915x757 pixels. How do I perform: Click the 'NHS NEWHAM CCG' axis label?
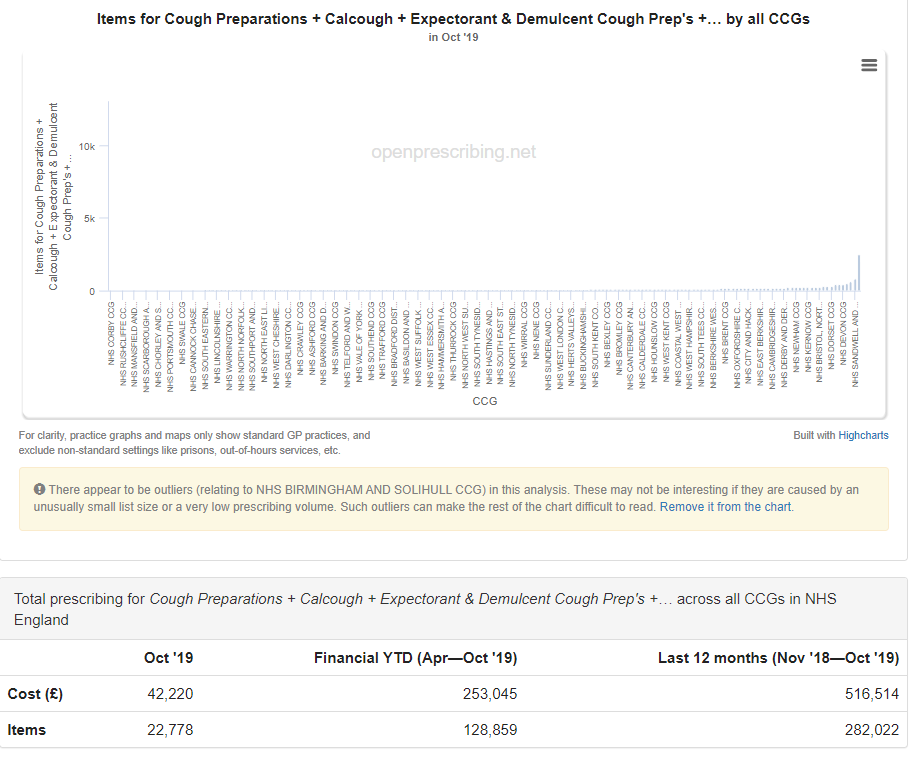pyautogui.click(x=796, y=337)
